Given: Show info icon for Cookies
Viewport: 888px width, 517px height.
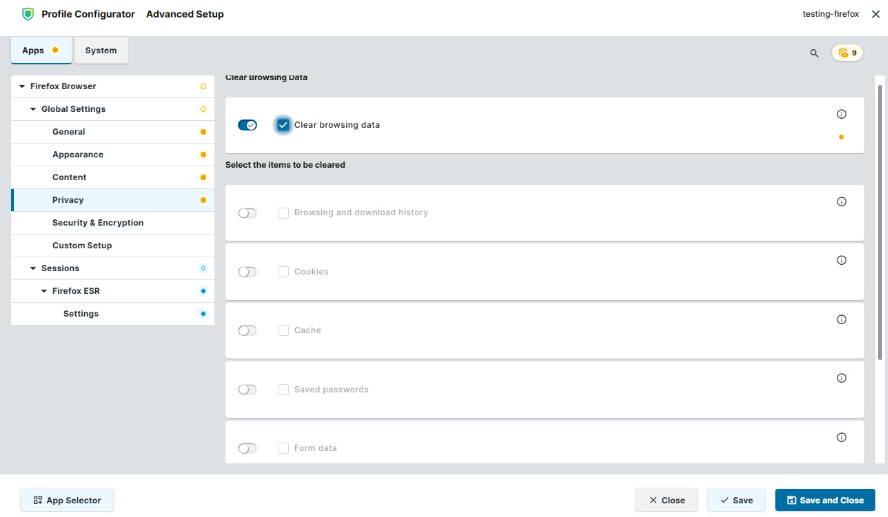Looking at the screenshot, I should (x=842, y=260).
